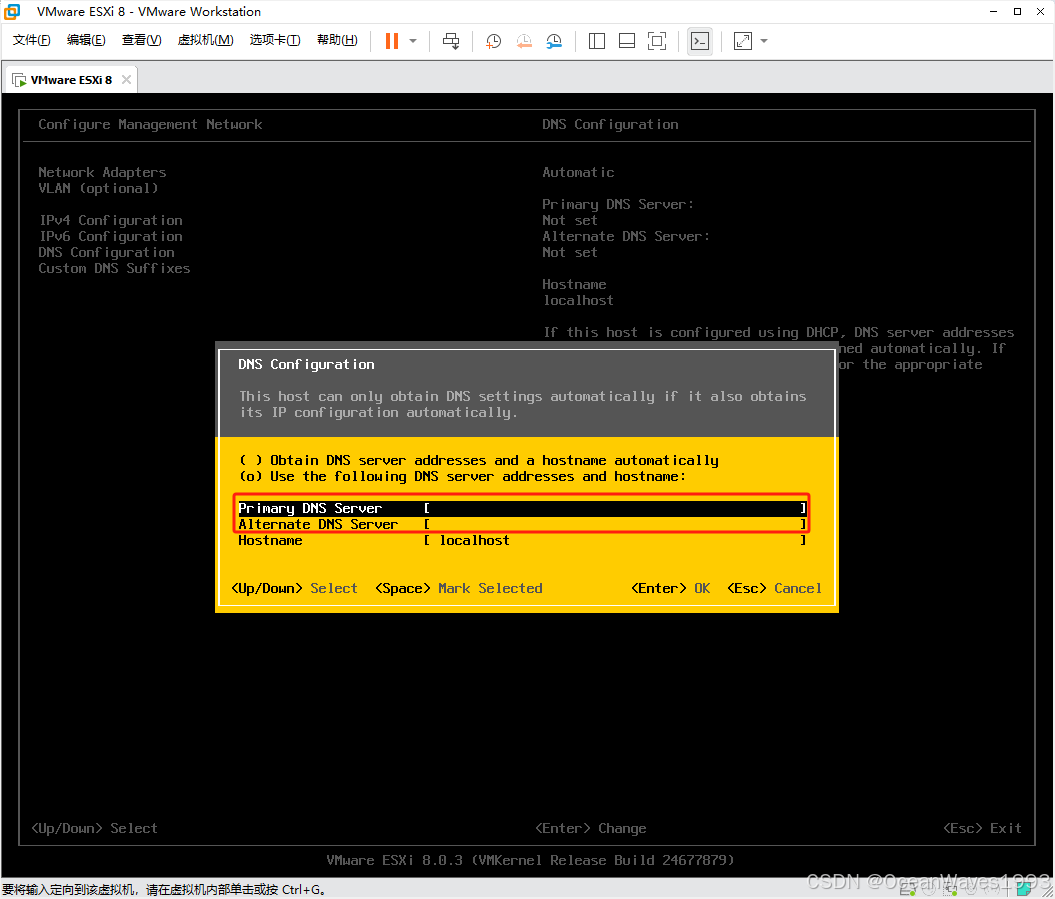The height and width of the screenshot is (899, 1055).
Task: Click <Up/Down> Select hint in dialog
Action: coord(295,589)
